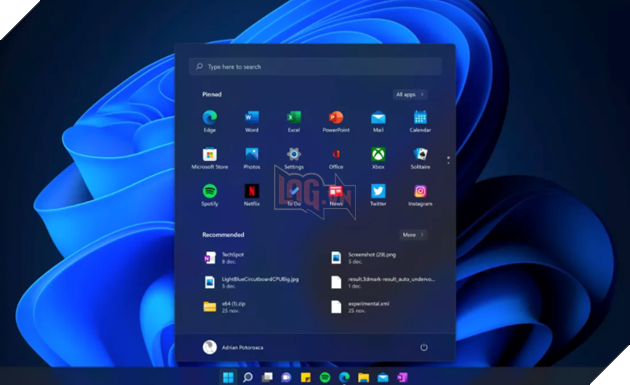This screenshot has height=385, width=630.
Task: Click pinned apps page indicator dots
Action: tap(448, 160)
